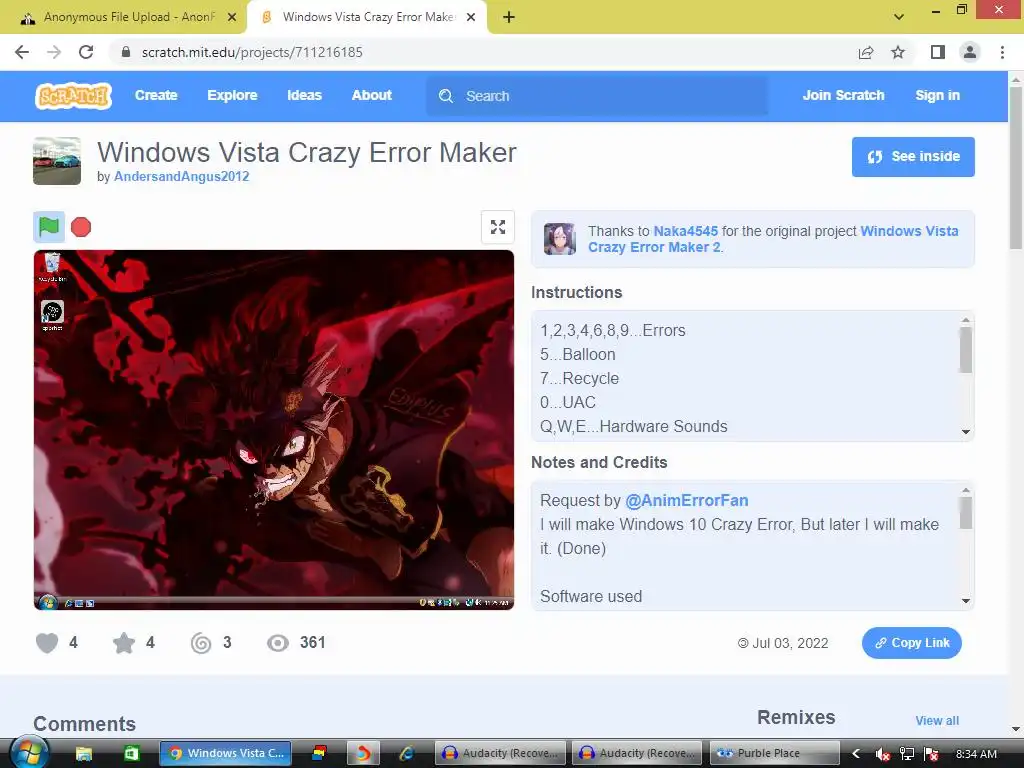The image size is (1024, 768).
Task: Open a new browser tab
Action: pyautogui.click(x=509, y=17)
